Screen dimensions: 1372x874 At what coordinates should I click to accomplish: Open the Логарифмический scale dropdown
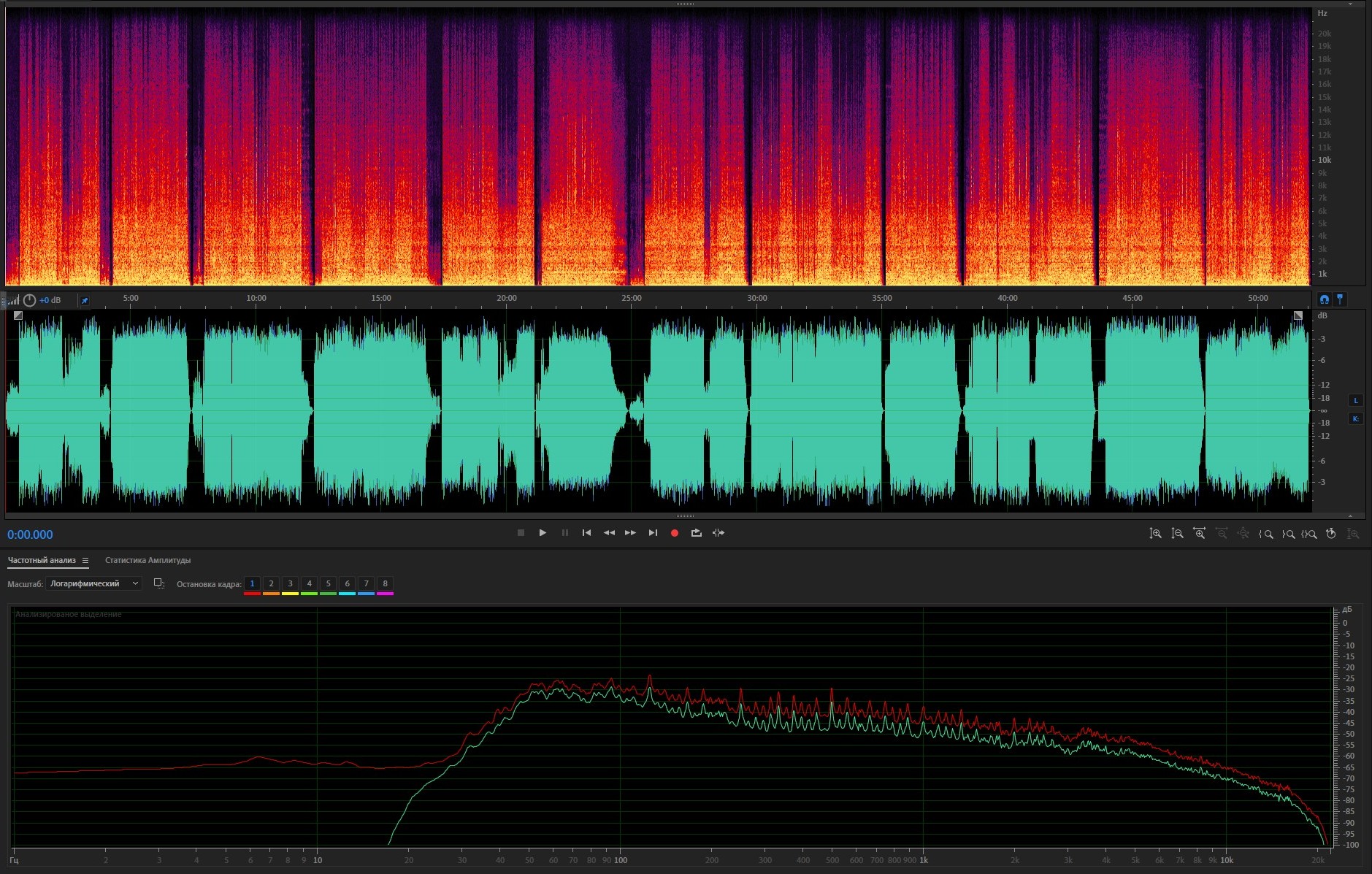click(93, 583)
